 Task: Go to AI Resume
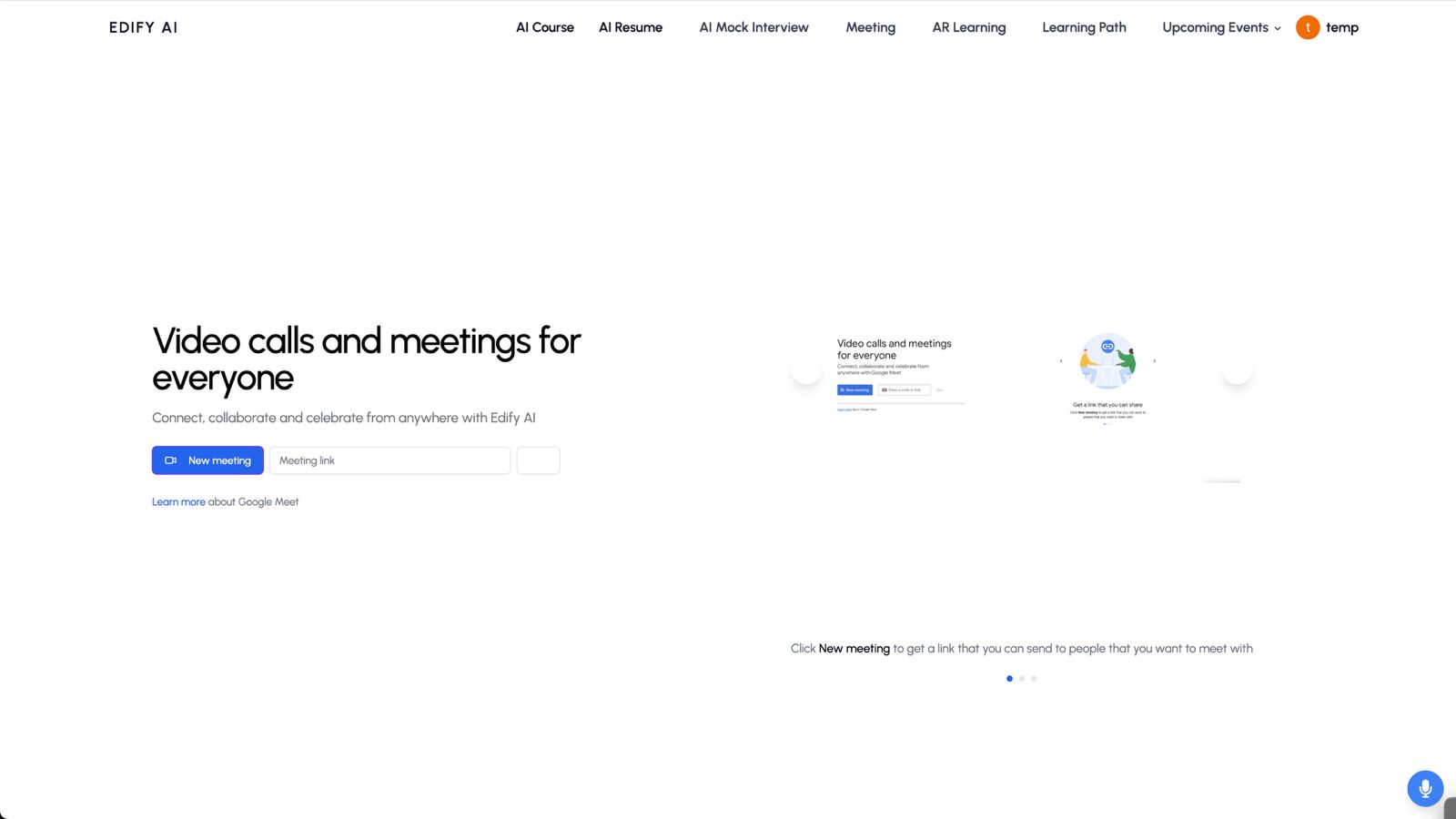point(631,27)
